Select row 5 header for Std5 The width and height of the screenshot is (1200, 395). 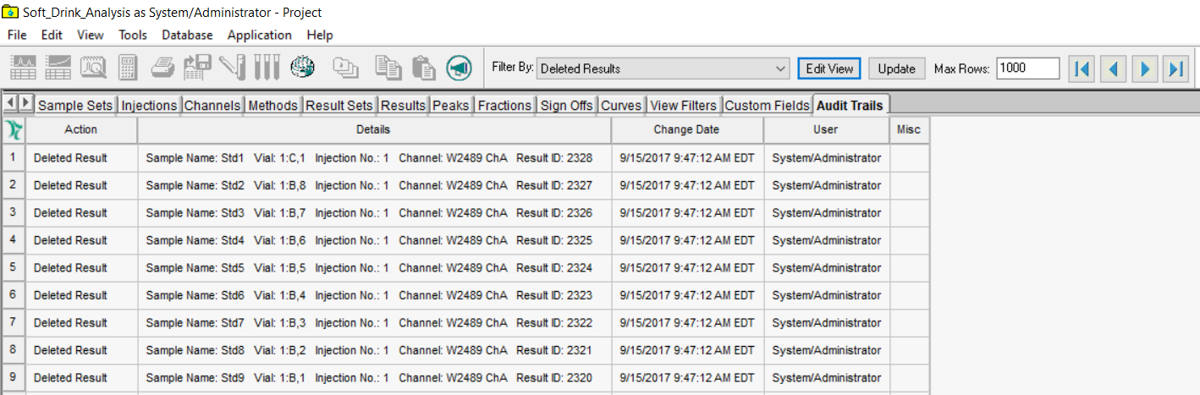click(x=13, y=268)
